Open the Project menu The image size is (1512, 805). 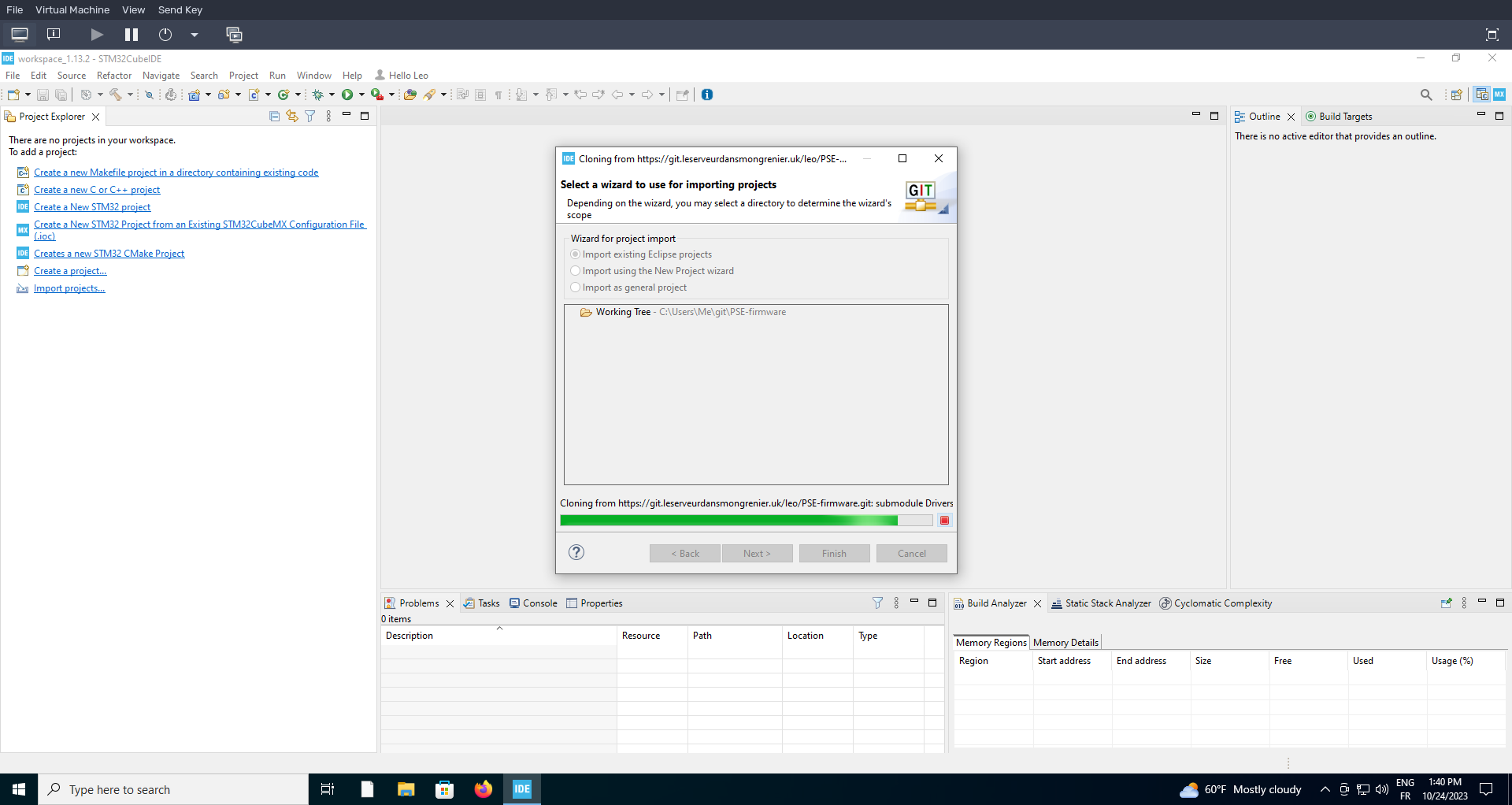pyautogui.click(x=243, y=76)
